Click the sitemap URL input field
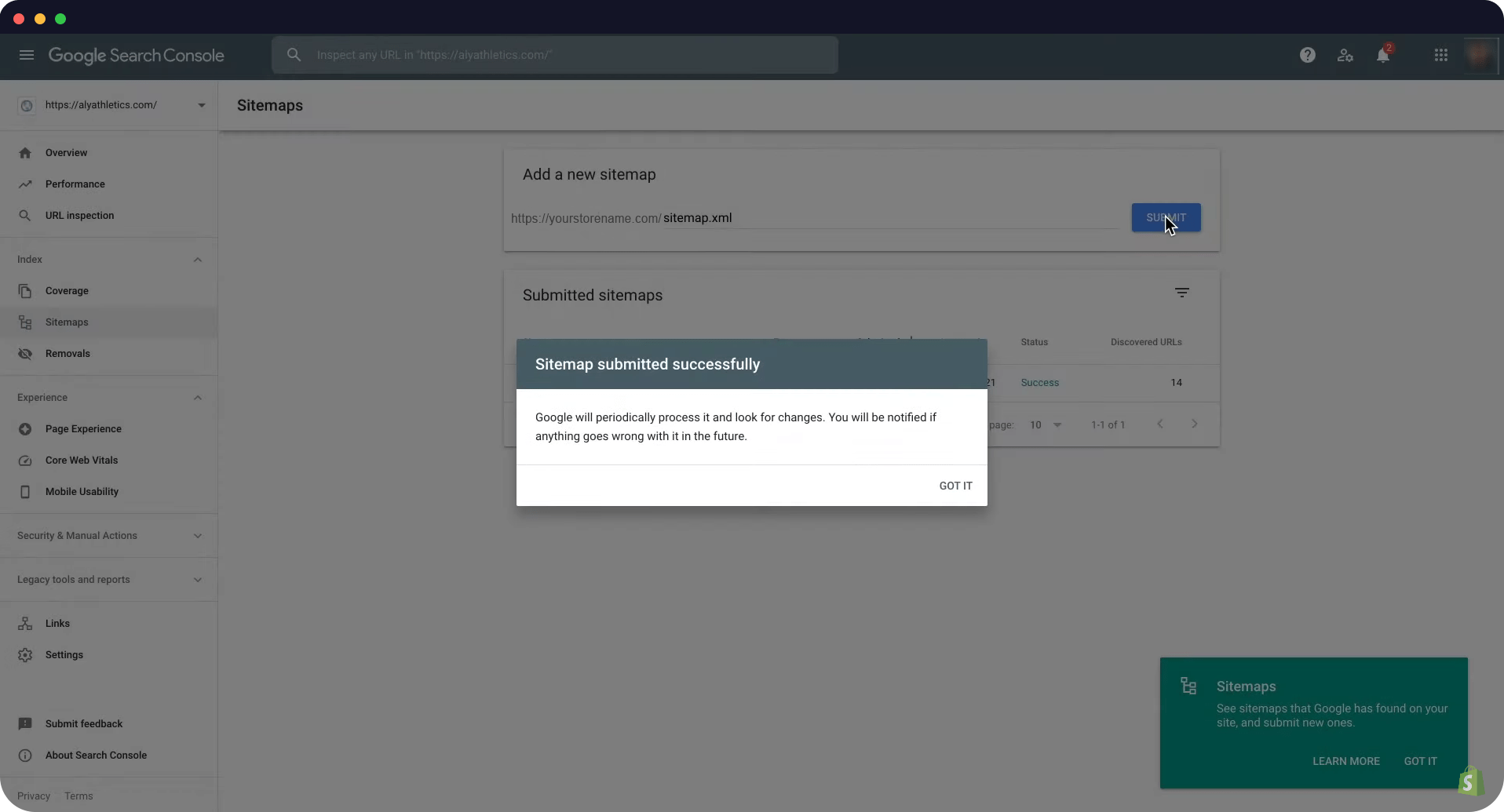 tap(890, 218)
